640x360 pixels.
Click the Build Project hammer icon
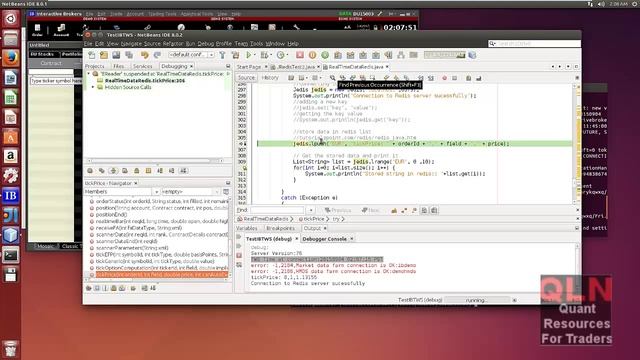coord(222,55)
